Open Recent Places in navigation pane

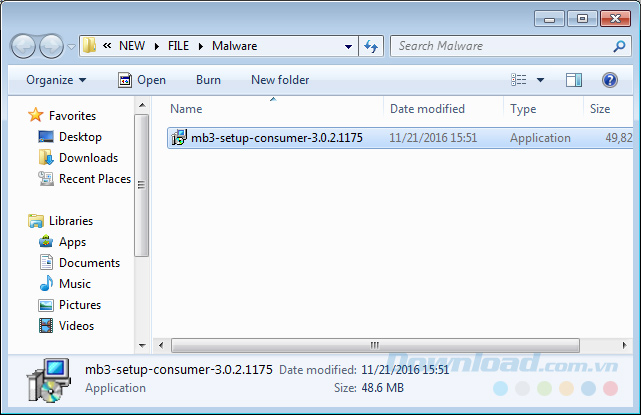[x=95, y=179]
